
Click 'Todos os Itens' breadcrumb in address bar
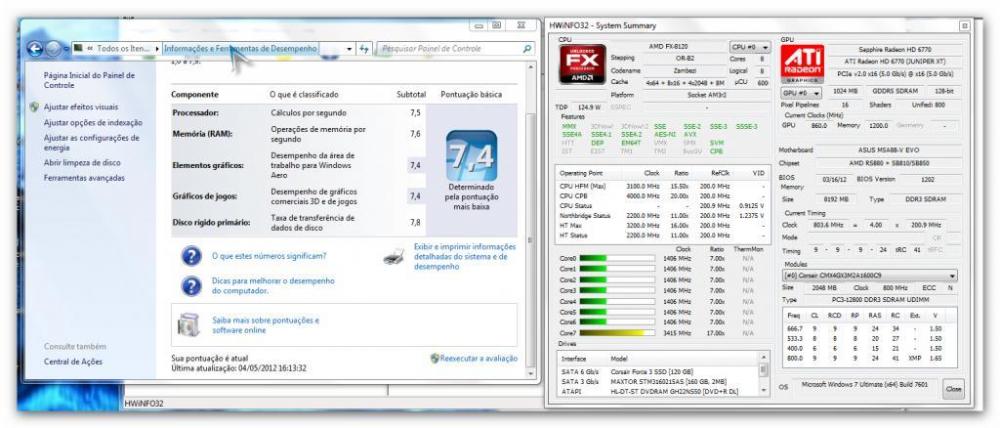coord(122,48)
